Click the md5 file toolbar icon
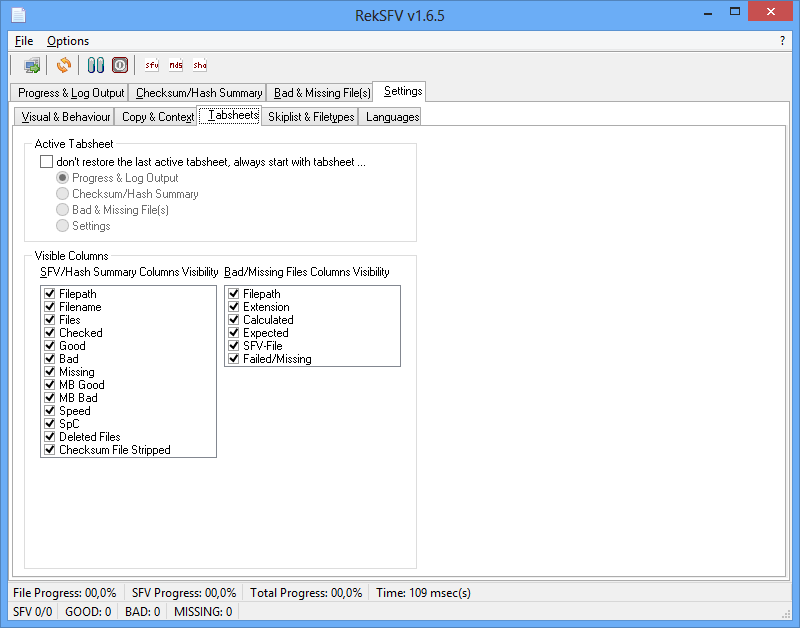The height and width of the screenshot is (628, 800). [176, 65]
